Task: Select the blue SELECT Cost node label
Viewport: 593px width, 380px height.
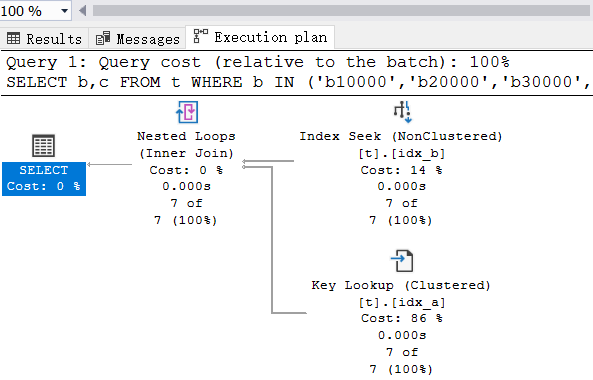Action: click(44, 178)
